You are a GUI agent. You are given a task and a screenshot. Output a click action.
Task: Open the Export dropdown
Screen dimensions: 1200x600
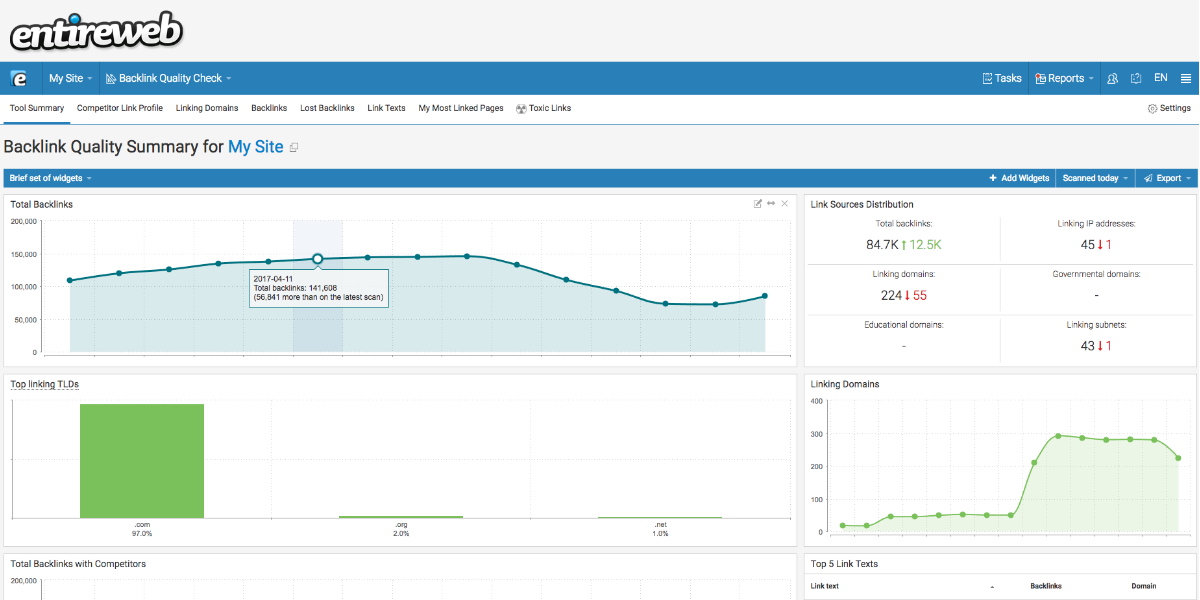[x=1168, y=178]
